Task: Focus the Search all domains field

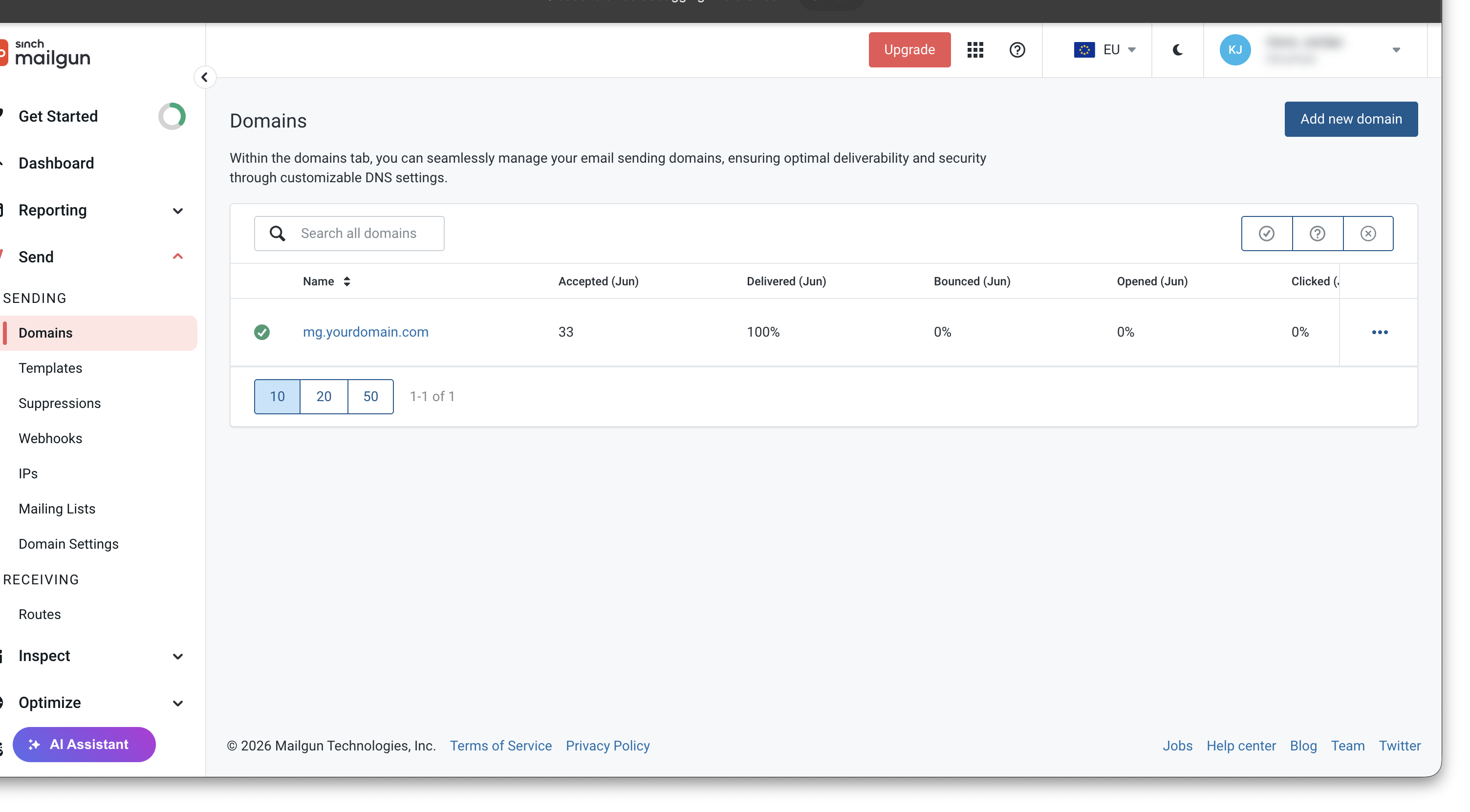Action: [x=349, y=234]
